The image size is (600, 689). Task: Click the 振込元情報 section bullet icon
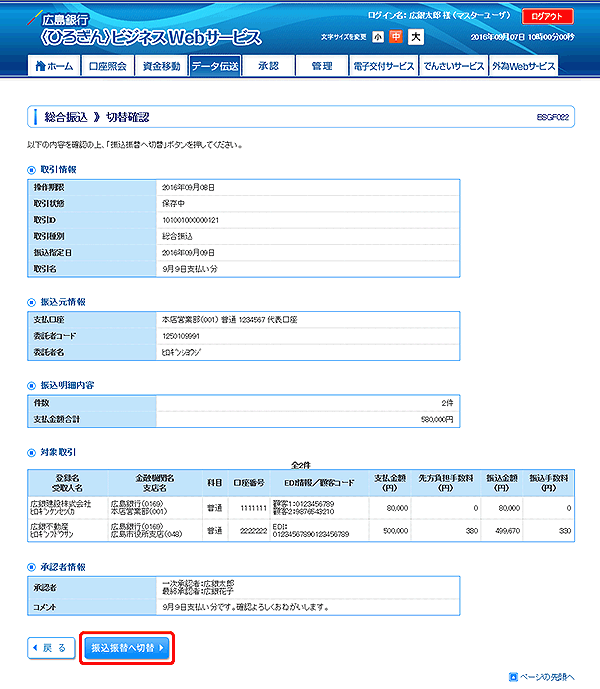[31, 302]
